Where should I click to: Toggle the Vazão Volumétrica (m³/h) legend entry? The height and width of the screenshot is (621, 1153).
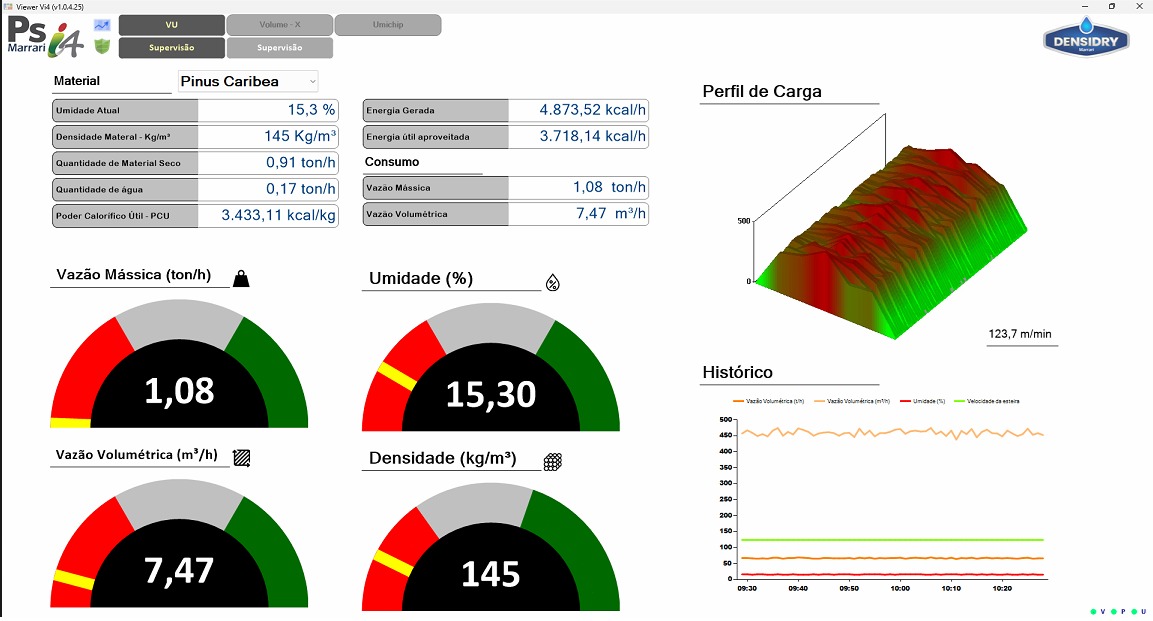click(852, 401)
